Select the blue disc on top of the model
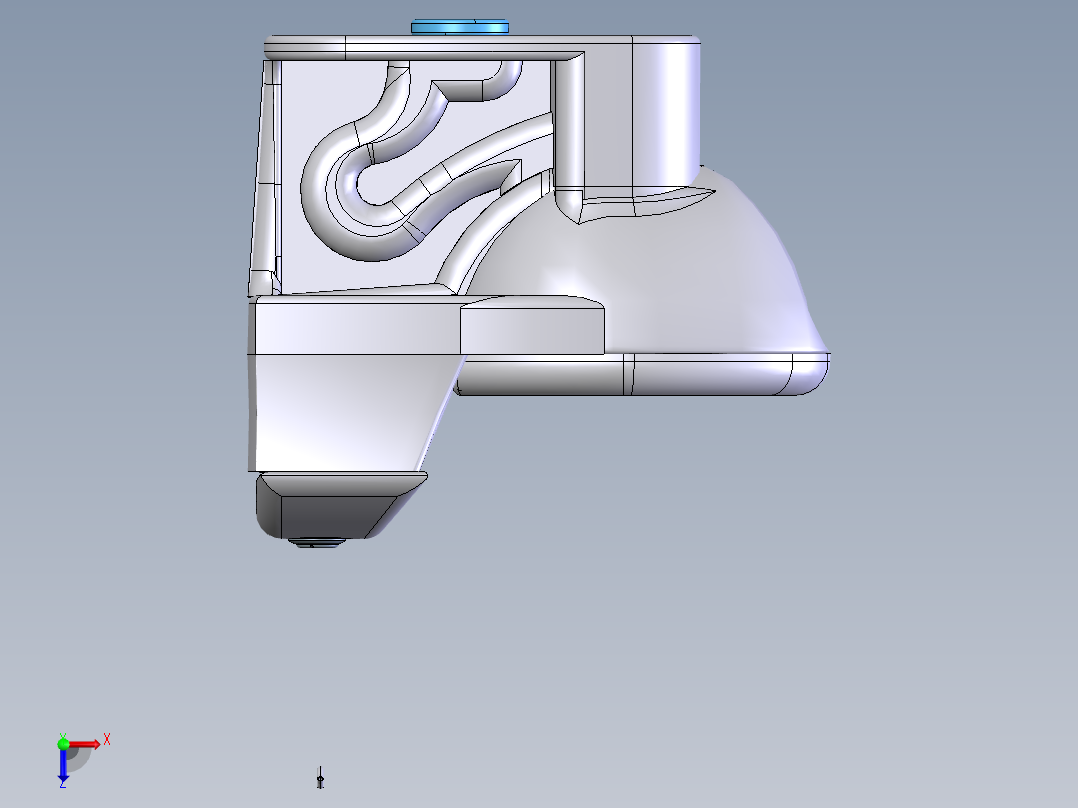 coord(460,27)
